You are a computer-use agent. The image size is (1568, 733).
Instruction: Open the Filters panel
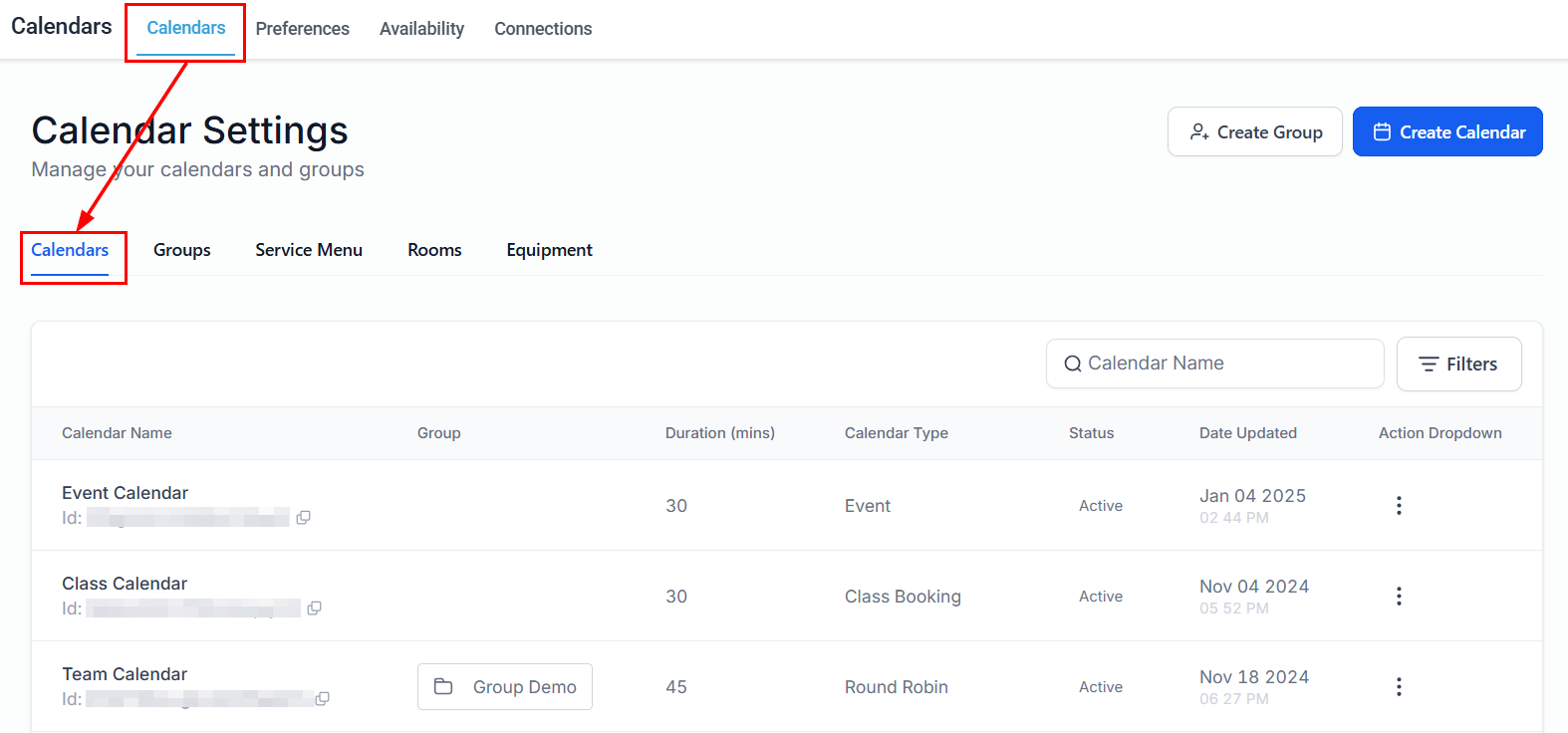[1458, 365]
